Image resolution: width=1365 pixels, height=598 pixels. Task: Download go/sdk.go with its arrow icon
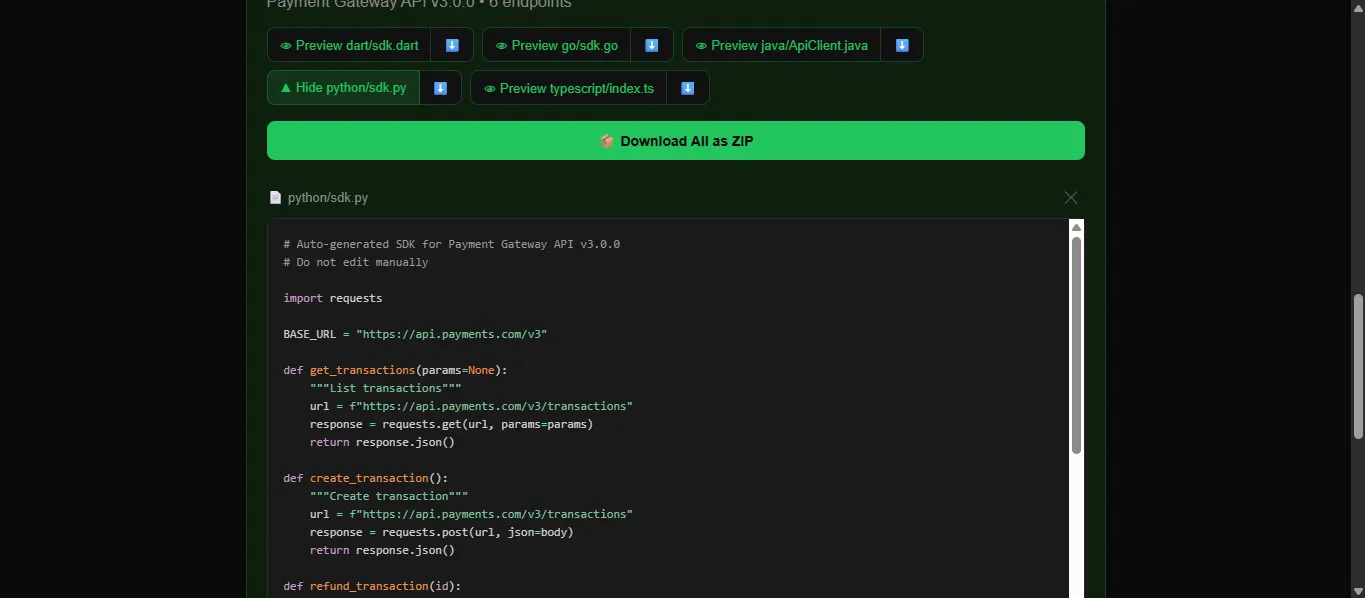(x=652, y=45)
